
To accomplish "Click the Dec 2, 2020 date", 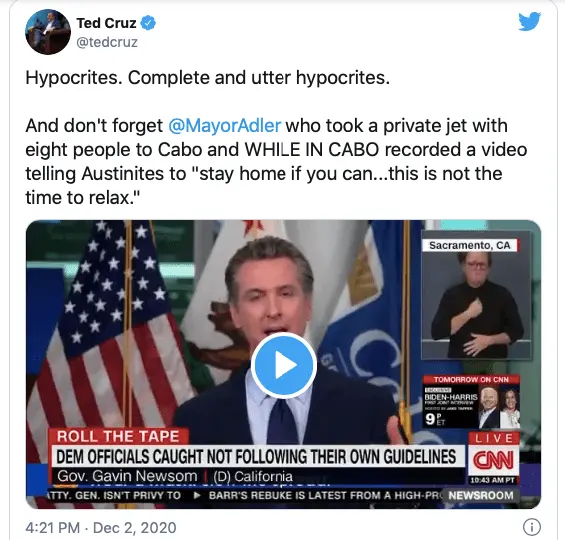I will click(x=135, y=528).
